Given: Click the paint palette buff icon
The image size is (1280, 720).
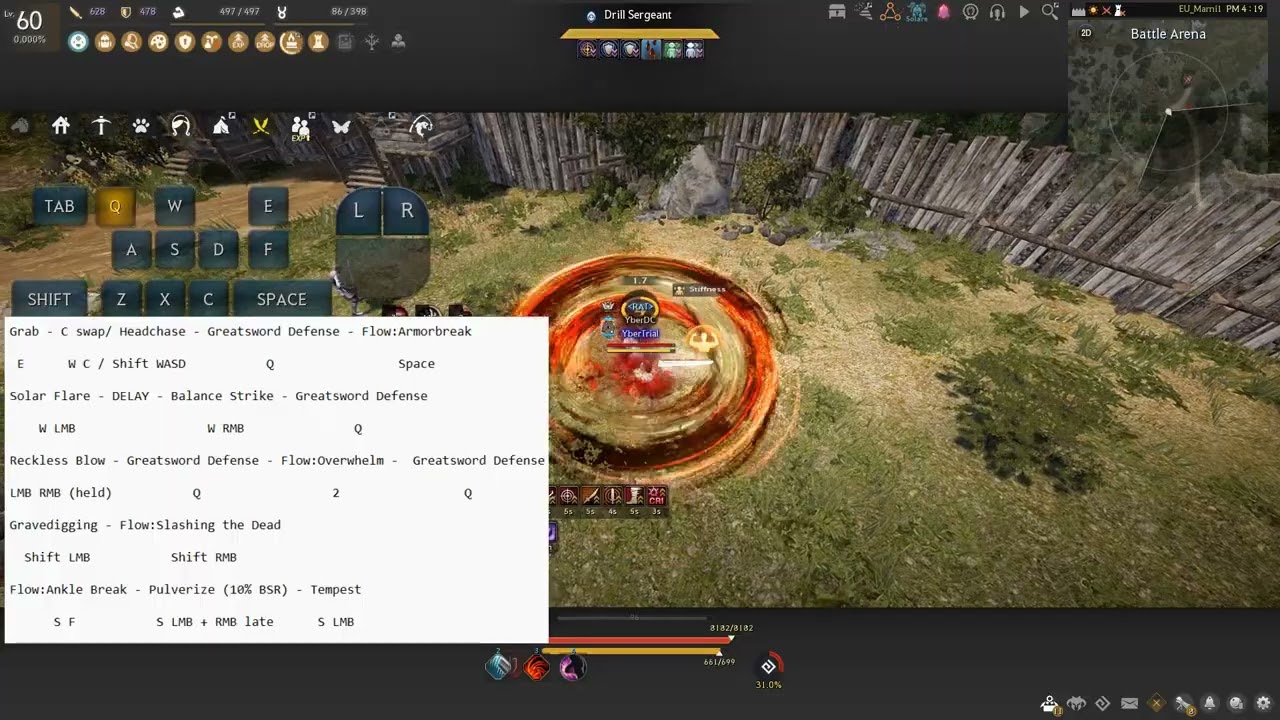Looking at the screenshot, I should pyautogui.click(x=158, y=42).
